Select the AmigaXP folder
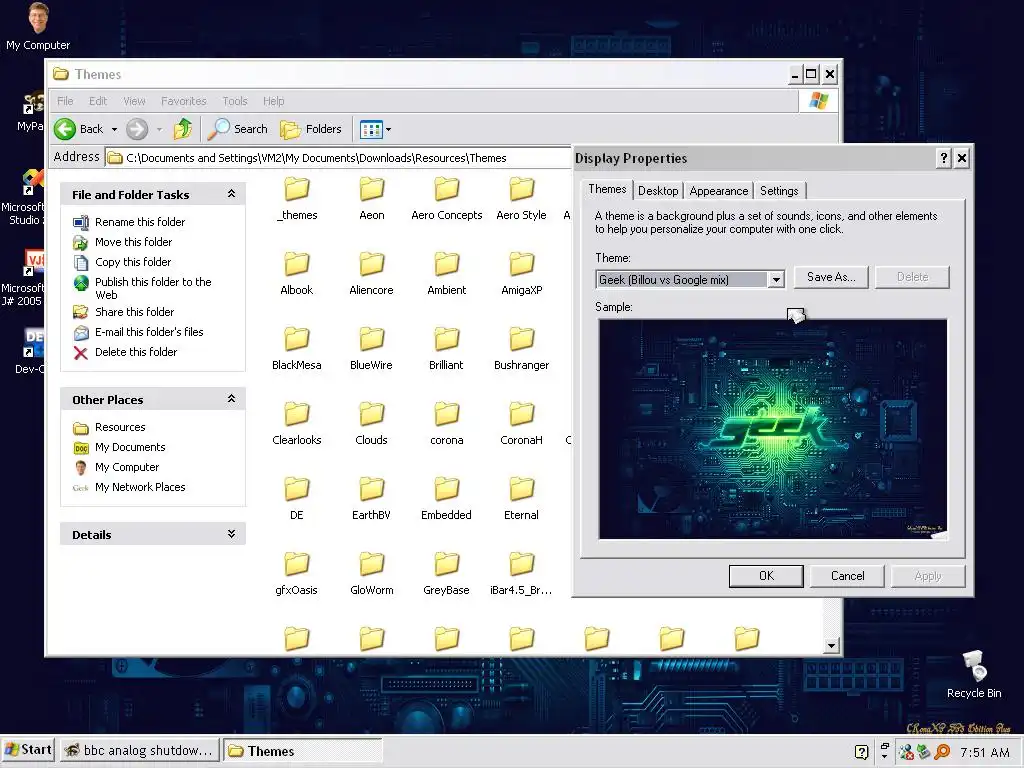 (x=521, y=274)
